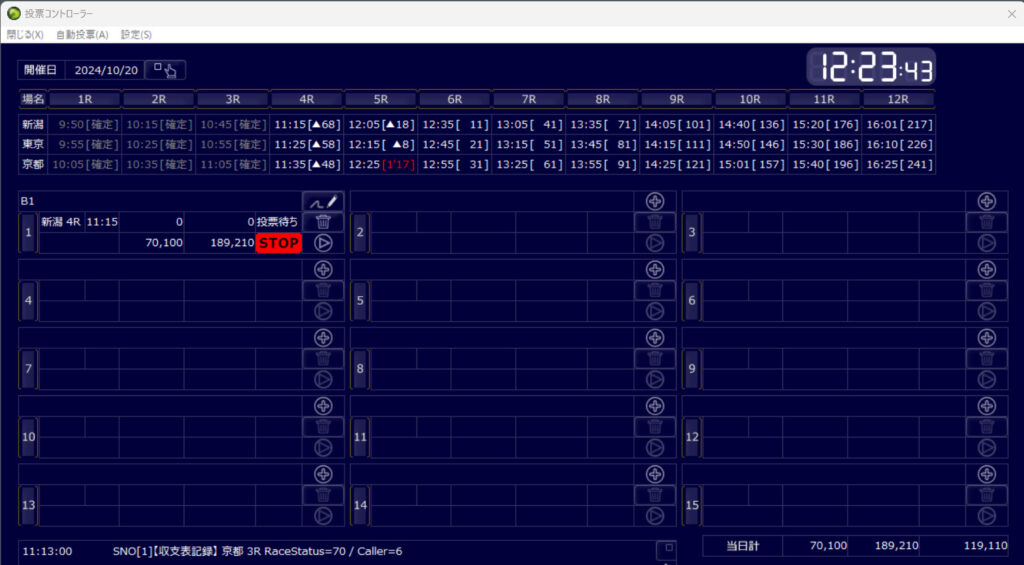Click the plus icon for slot 13
This screenshot has width=1024, height=565.
pyautogui.click(x=323, y=474)
